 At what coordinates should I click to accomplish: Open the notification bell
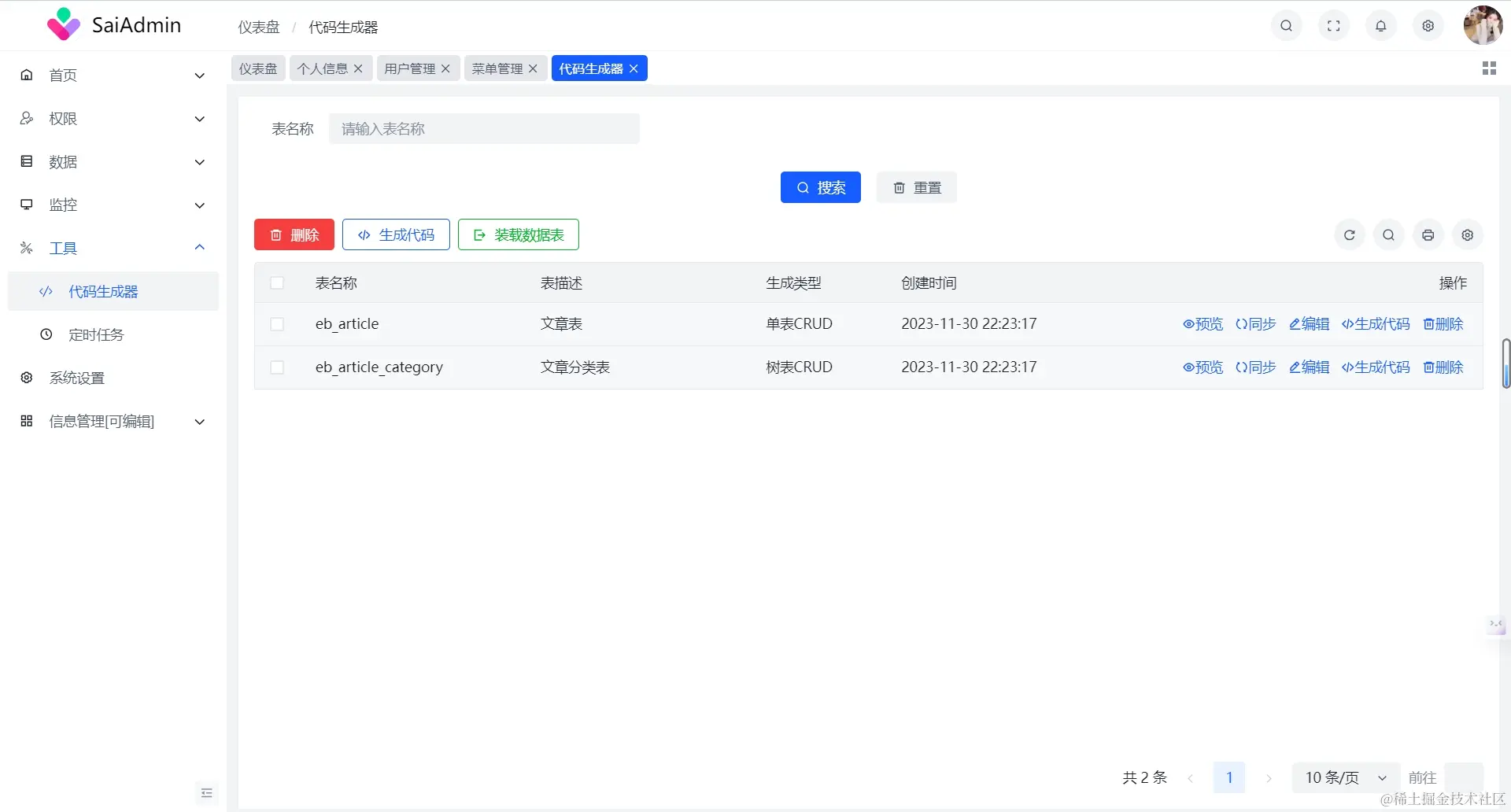[1380, 25]
